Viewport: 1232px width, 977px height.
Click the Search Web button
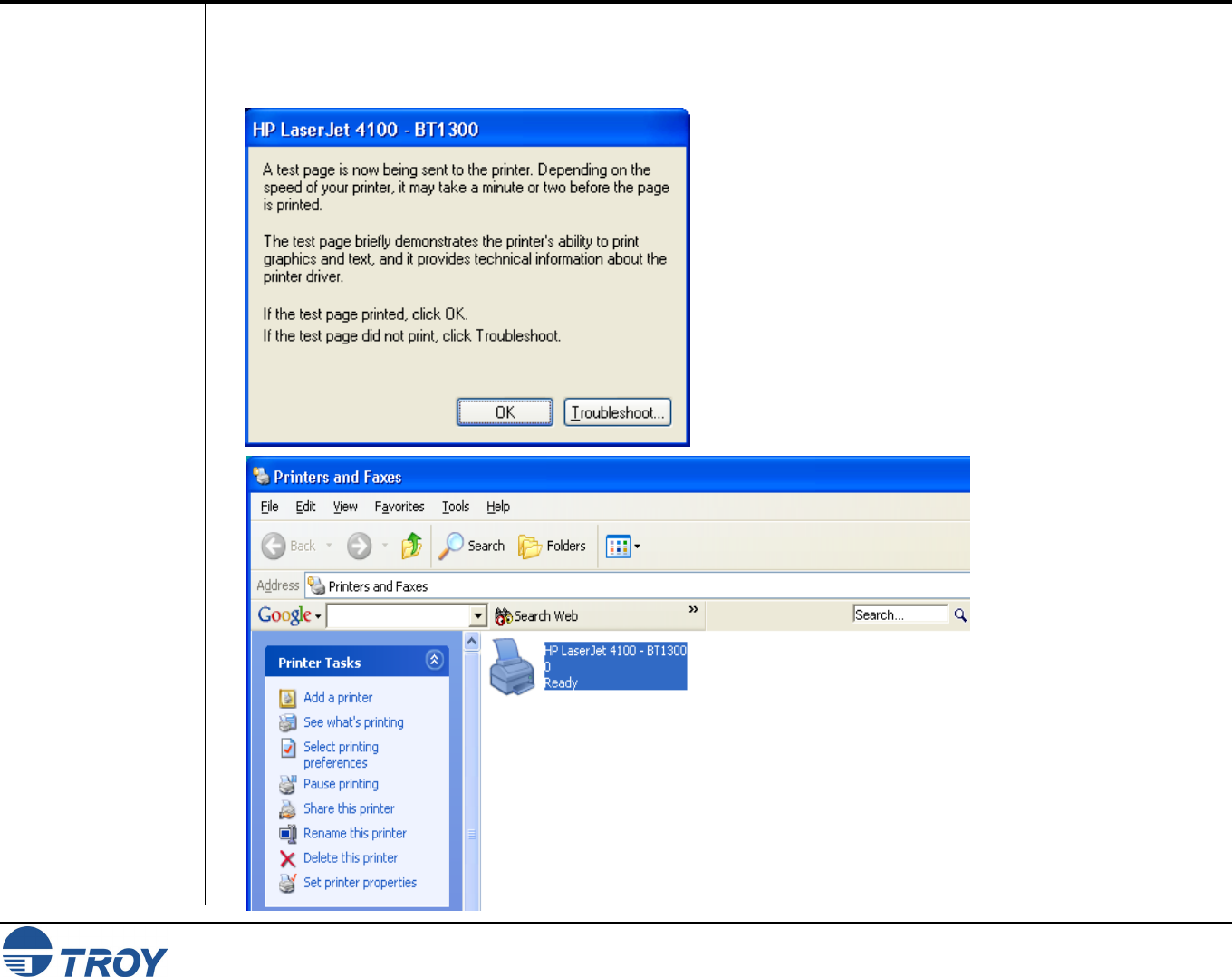coord(536,616)
